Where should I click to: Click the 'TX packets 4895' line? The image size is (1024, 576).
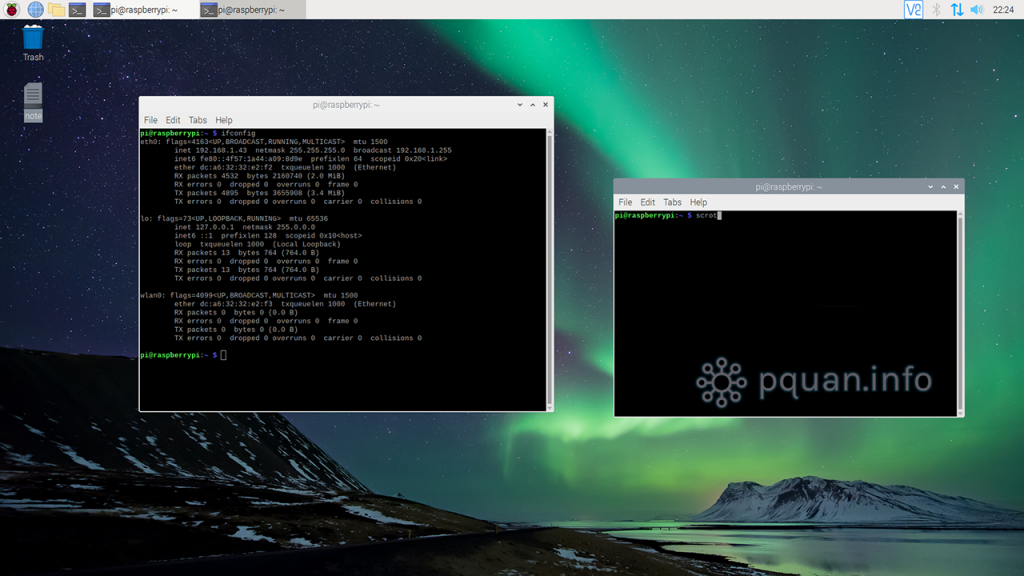(x=259, y=193)
